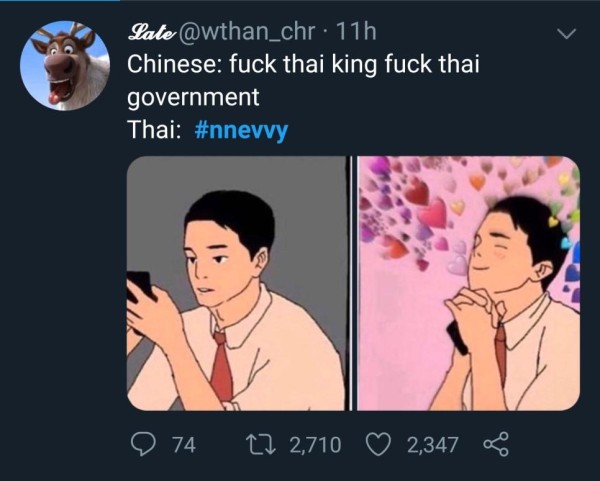Image resolution: width=600 pixels, height=481 pixels.
Task: View the 74 replies count
Action: click(x=184, y=445)
